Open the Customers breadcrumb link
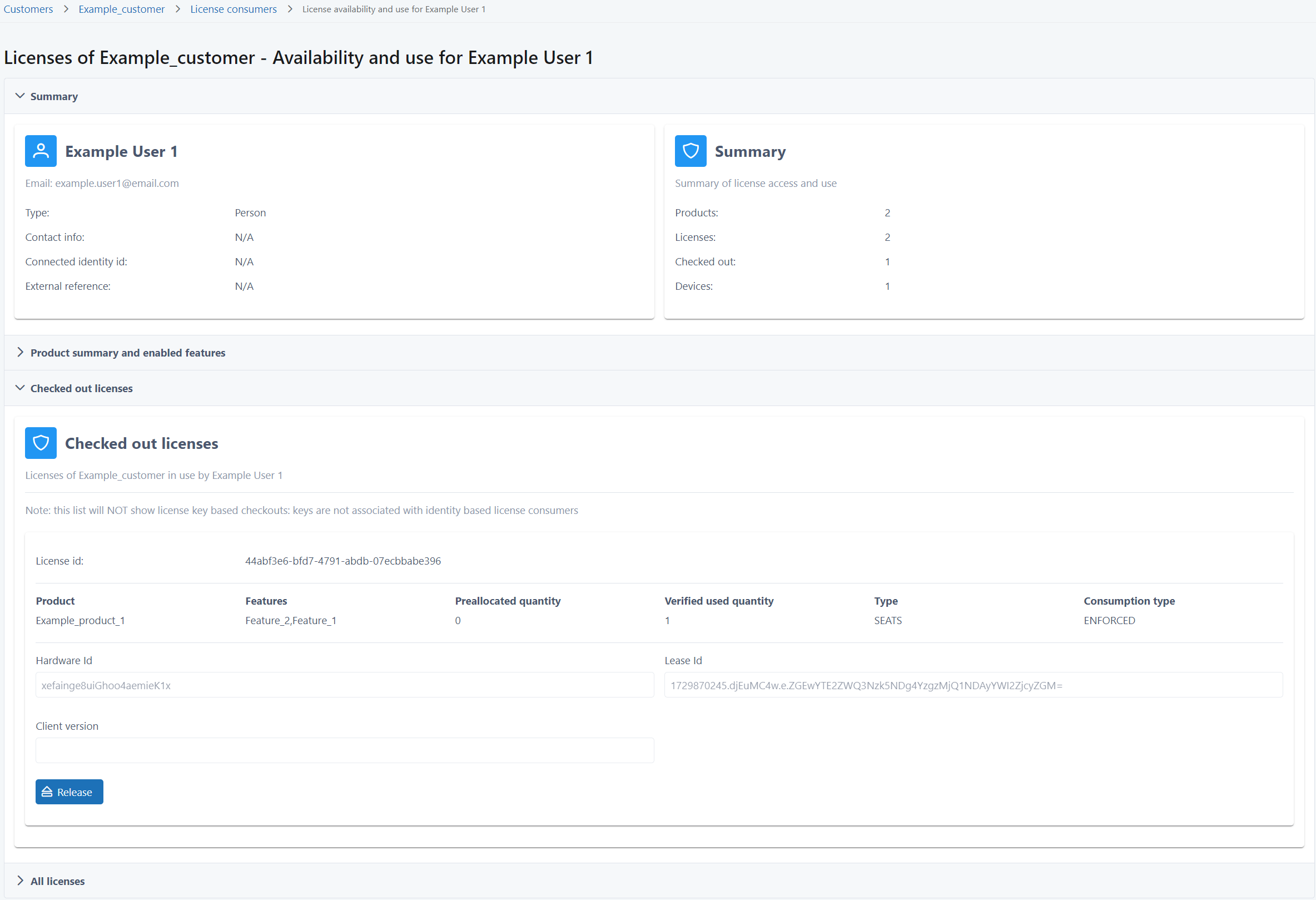1316x900 pixels. pos(28,9)
